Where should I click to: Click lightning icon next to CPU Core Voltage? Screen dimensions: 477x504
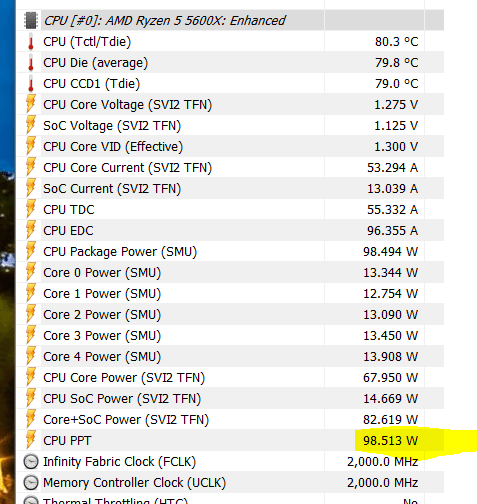[x=31, y=104]
